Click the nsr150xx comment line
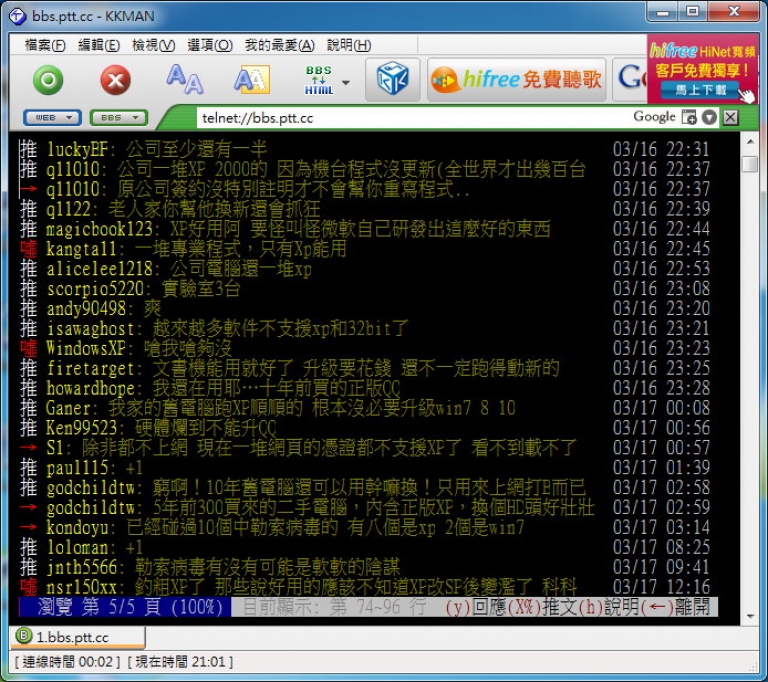The image size is (768, 682). point(364,587)
